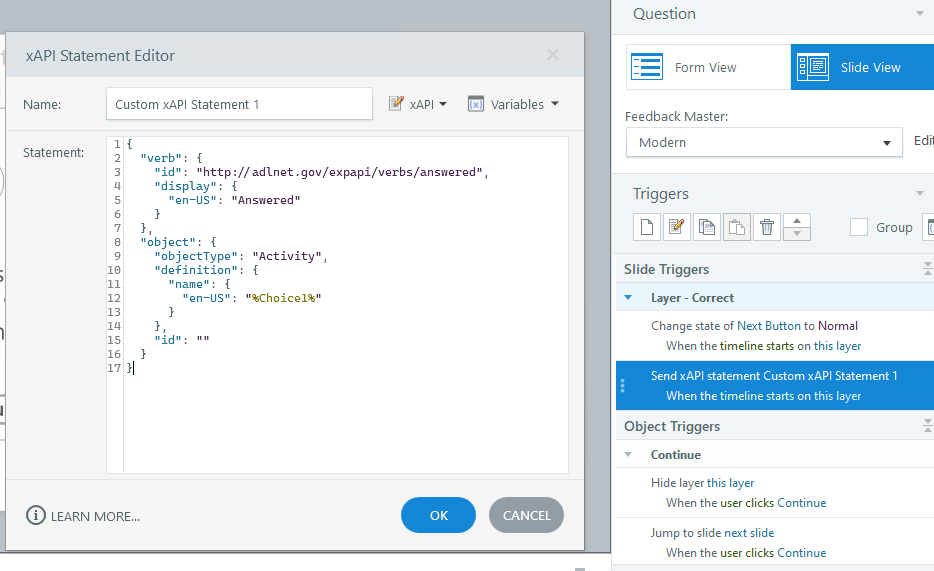934x571 pixels.
Task: Click 'timeline starts' in the Change state trigger
Action: coord(756,346)
